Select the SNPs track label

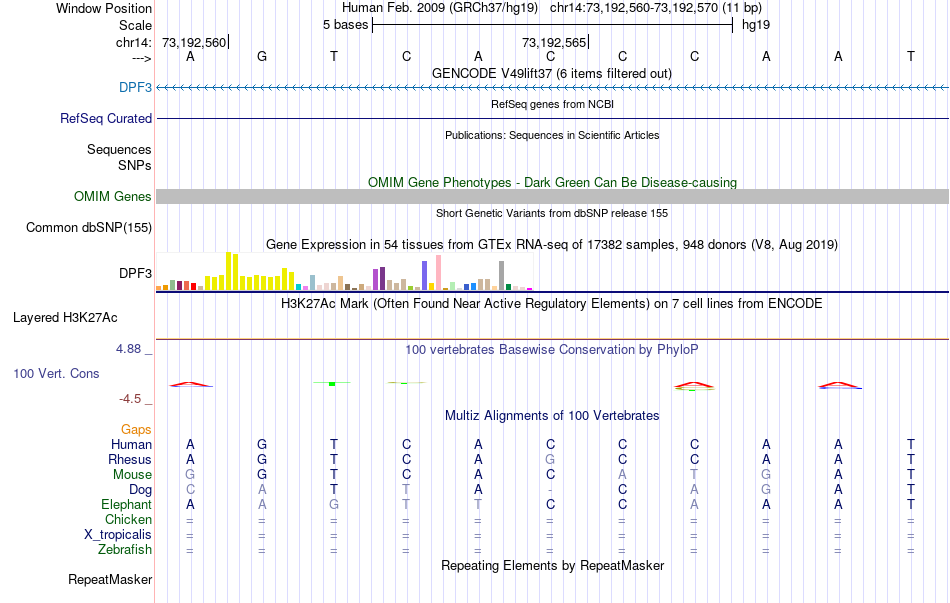coord(135,165)
